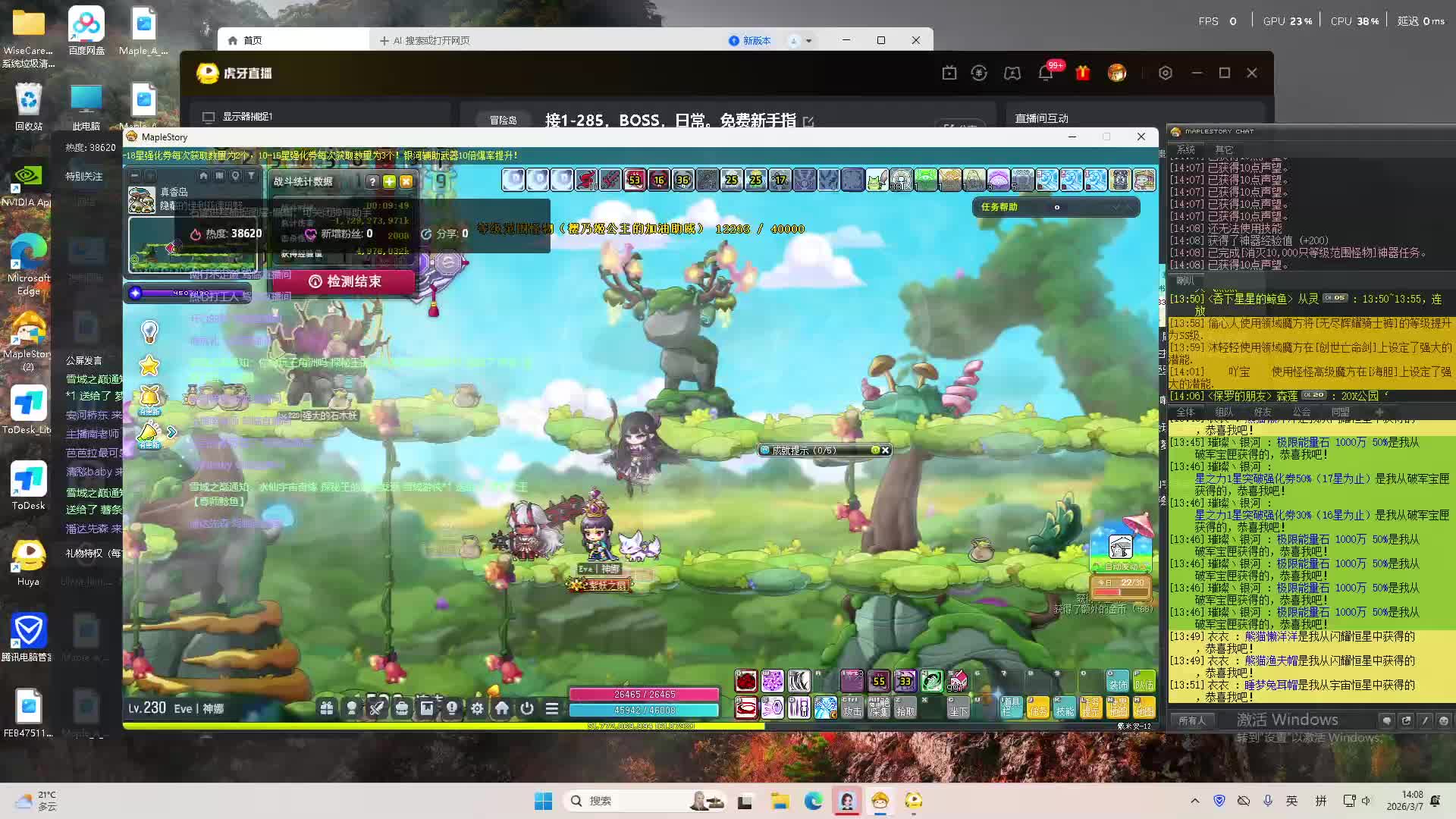Select the 系统 tab in MapleStory Chat
The height and width of the screenshot is (819, 1456).
[x=1186, y=149]
